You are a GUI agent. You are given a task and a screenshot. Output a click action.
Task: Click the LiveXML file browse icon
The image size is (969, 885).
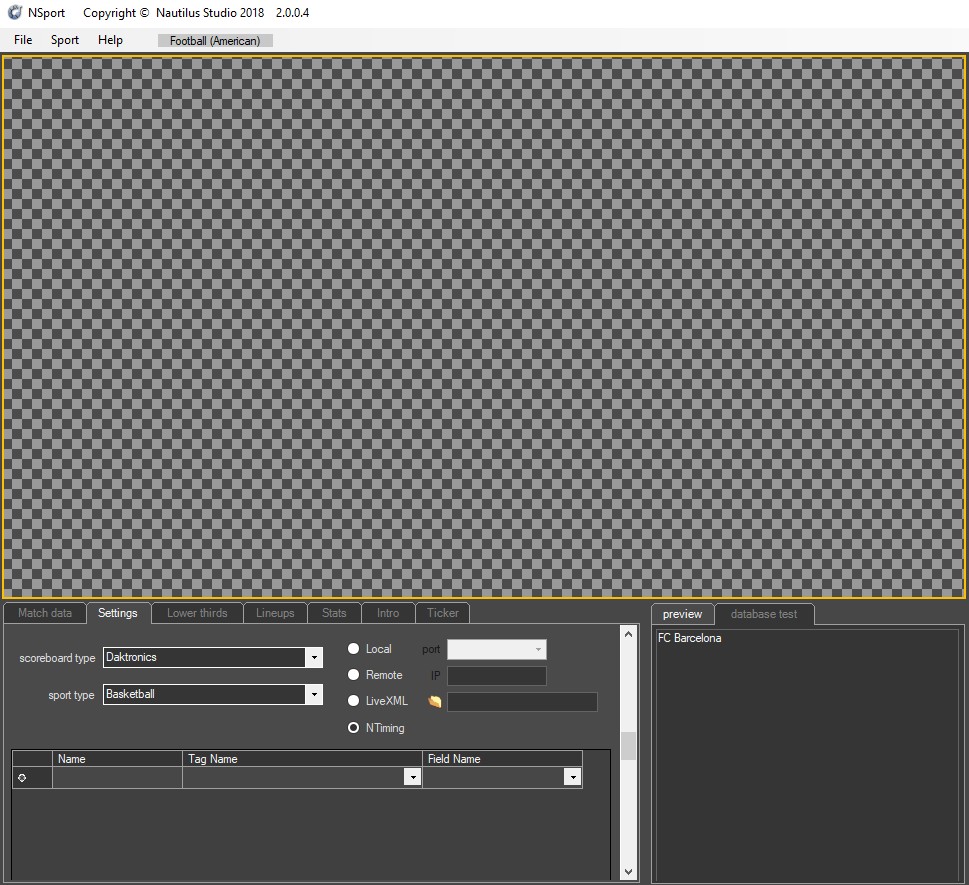coord(434,702)
